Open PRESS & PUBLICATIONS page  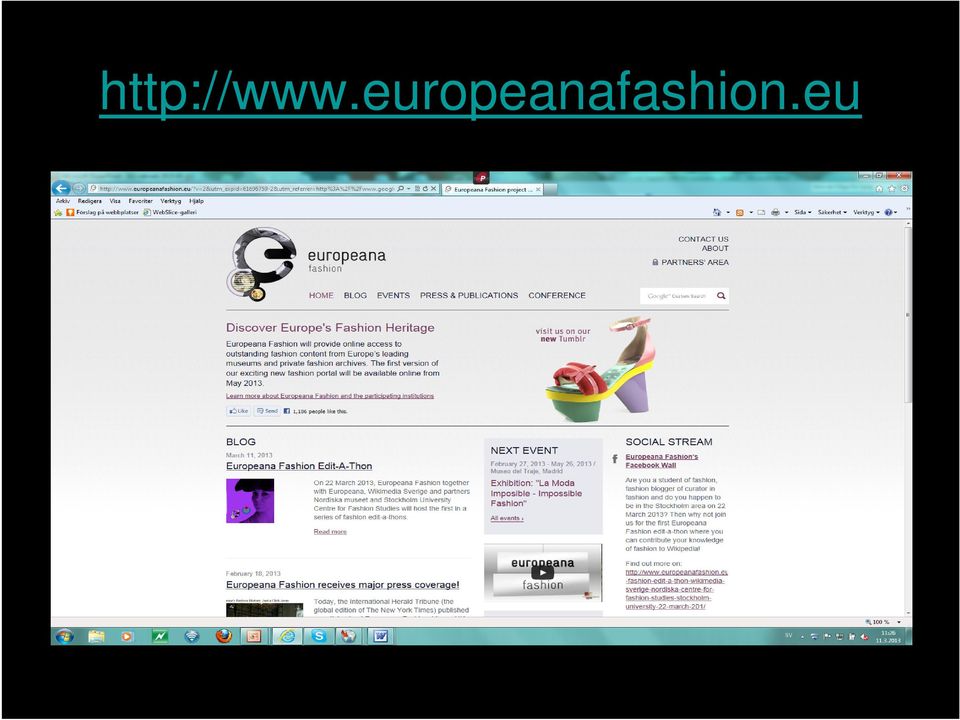coord(469,295)
